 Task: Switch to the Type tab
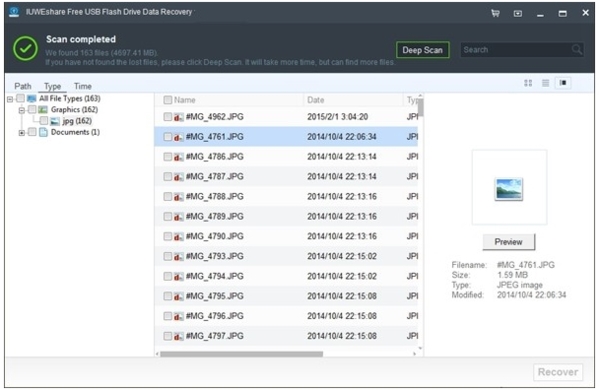pos(52,86)
